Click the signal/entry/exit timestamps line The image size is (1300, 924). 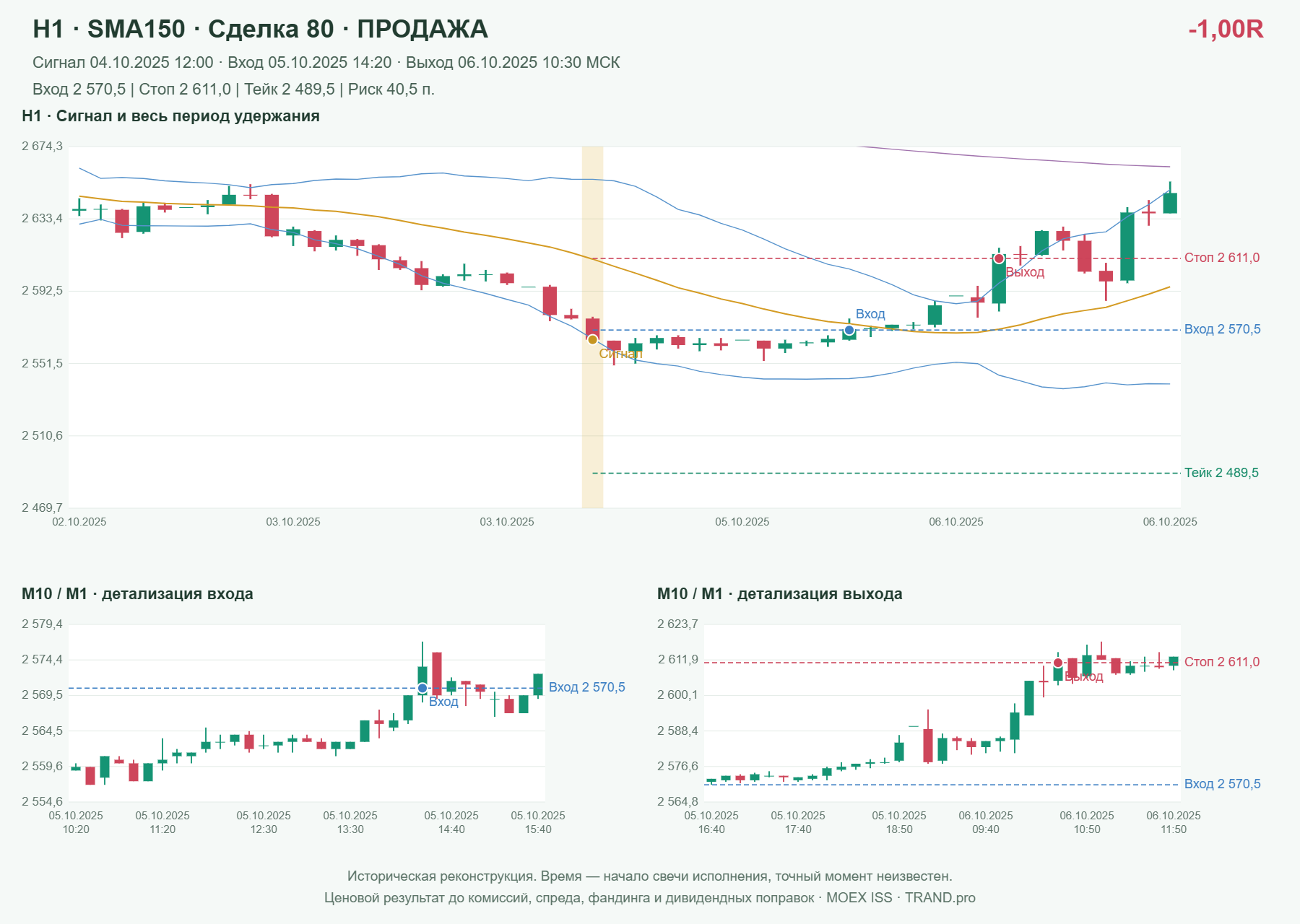click(x=326, y=63)
